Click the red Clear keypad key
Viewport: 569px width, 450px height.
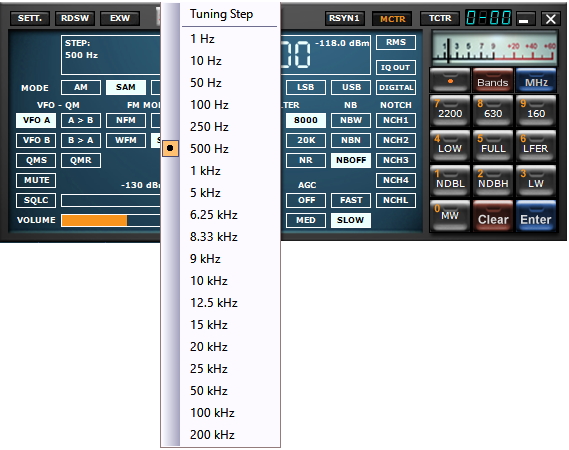coord(493,216)
